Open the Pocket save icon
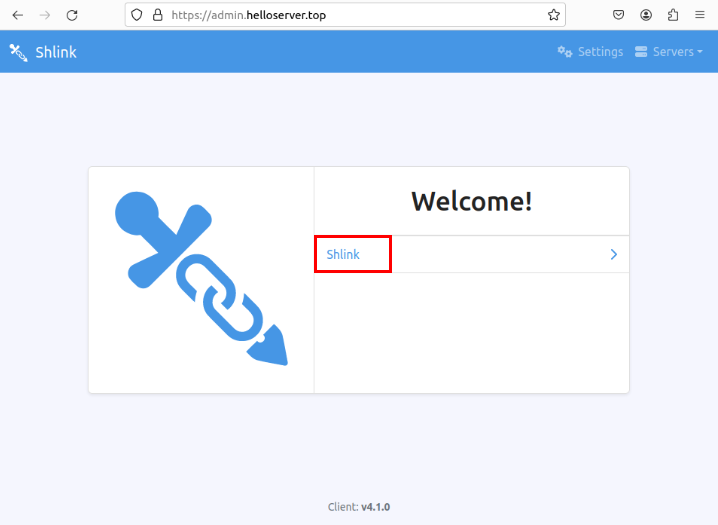 (x=618, y=15)
